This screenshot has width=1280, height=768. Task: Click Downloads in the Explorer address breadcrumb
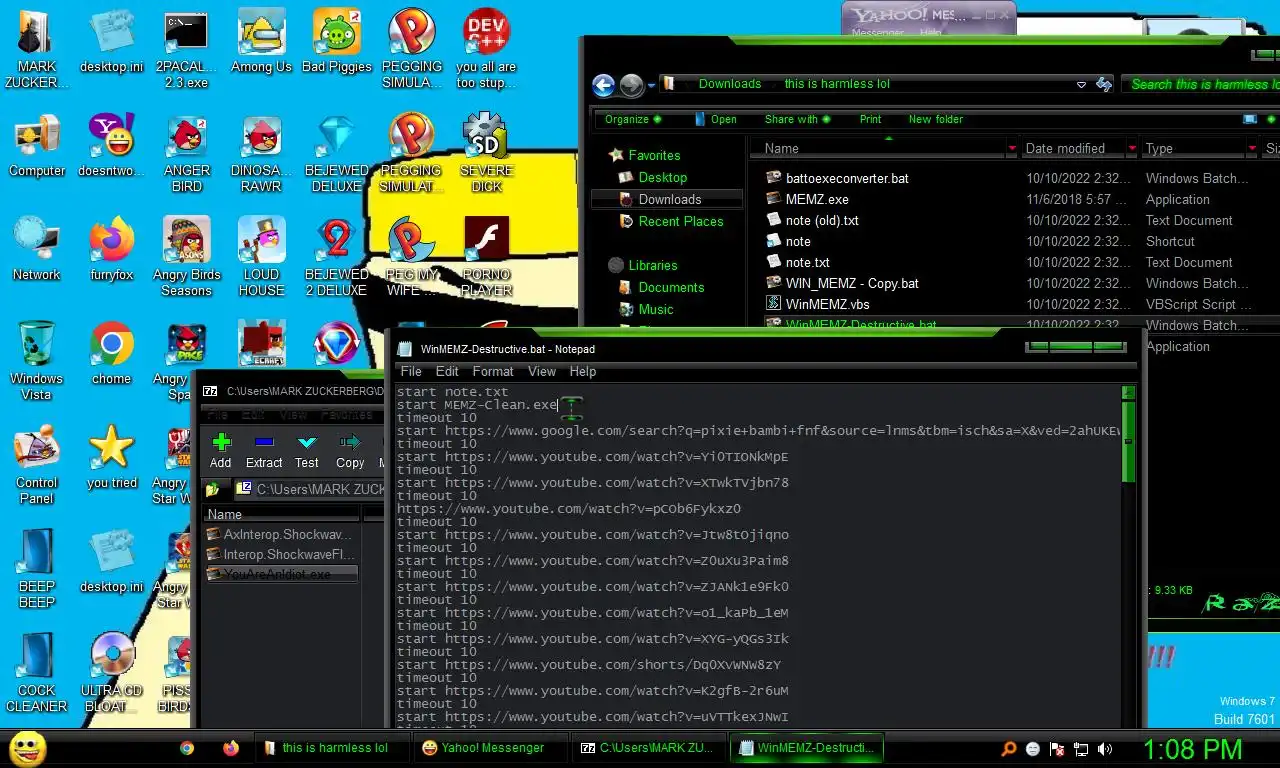coord(730,84)
